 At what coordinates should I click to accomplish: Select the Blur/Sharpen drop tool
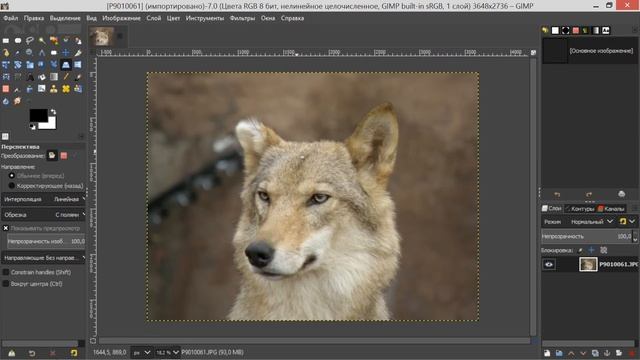pos(6,101)
